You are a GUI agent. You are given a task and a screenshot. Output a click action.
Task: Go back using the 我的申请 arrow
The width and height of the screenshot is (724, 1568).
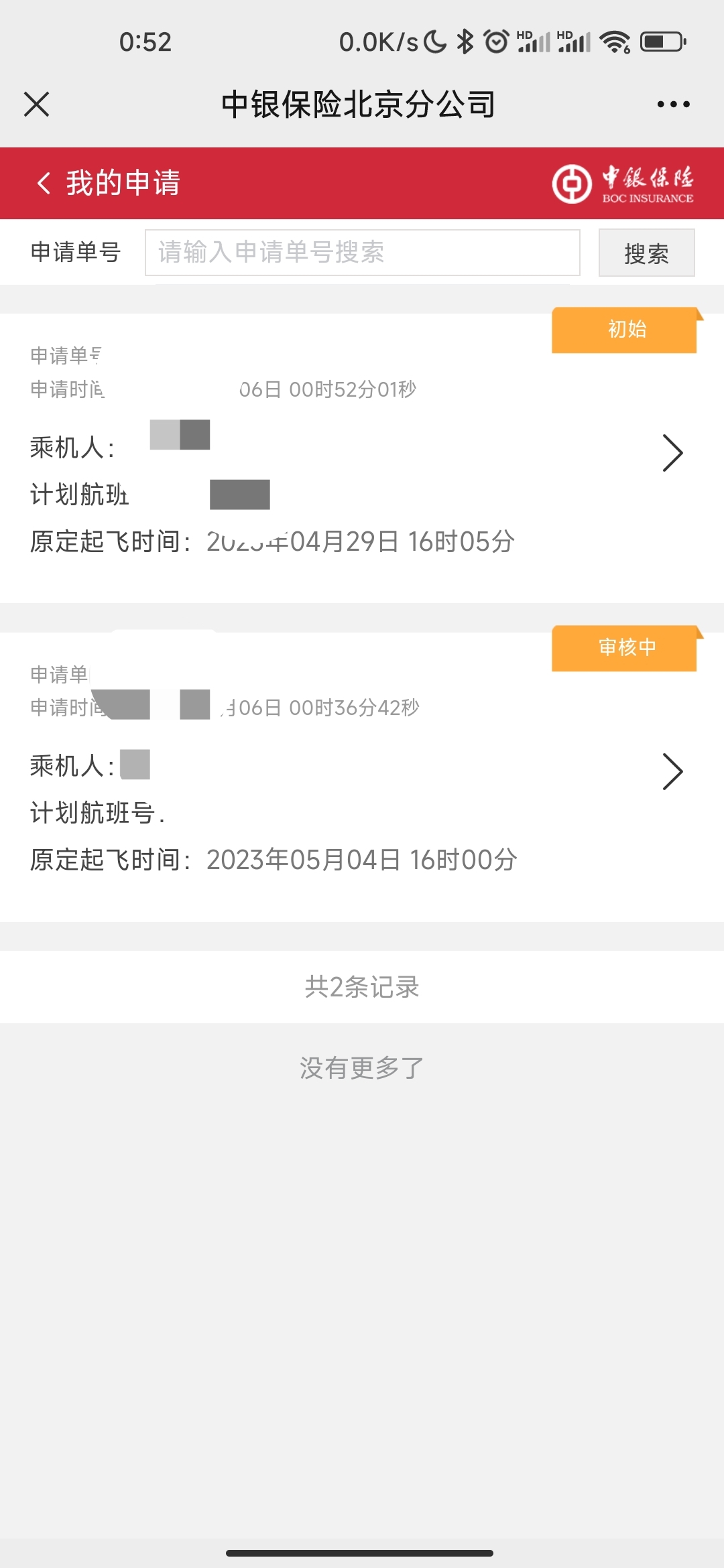44,183
